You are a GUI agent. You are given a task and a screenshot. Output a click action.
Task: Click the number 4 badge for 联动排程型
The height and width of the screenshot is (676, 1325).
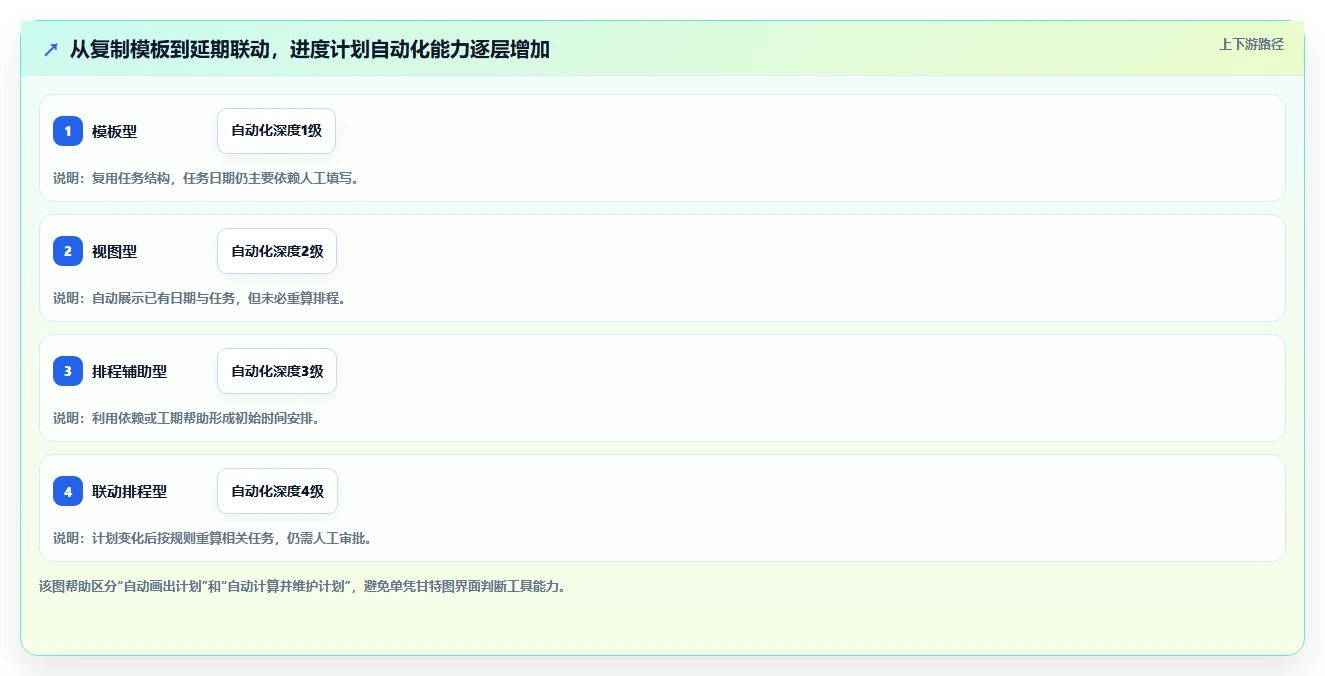pyautogui.click(x=68, y=491)
